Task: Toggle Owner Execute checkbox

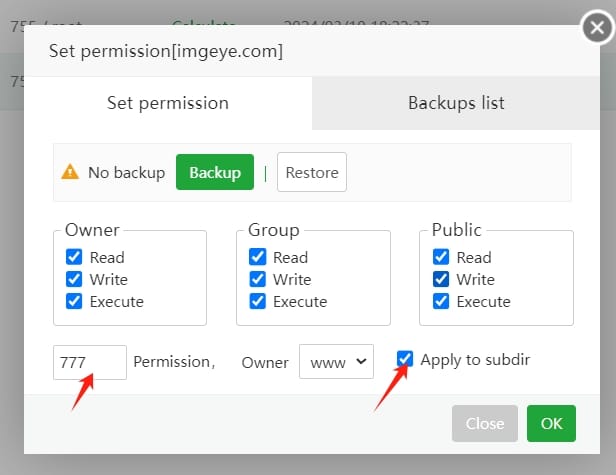Action: (x=74, y=301)
